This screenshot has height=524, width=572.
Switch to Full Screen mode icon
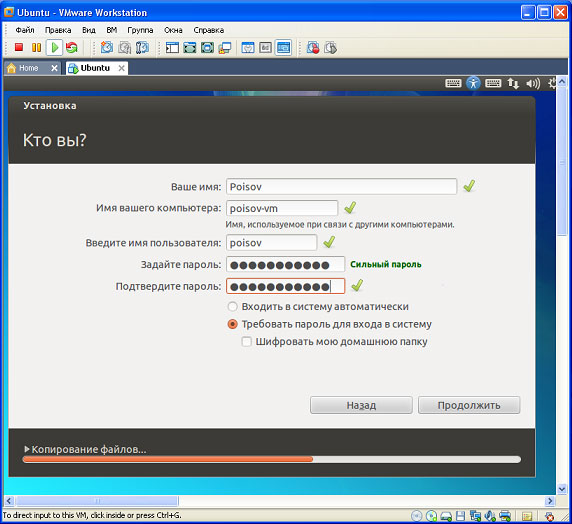click(190, 47)
